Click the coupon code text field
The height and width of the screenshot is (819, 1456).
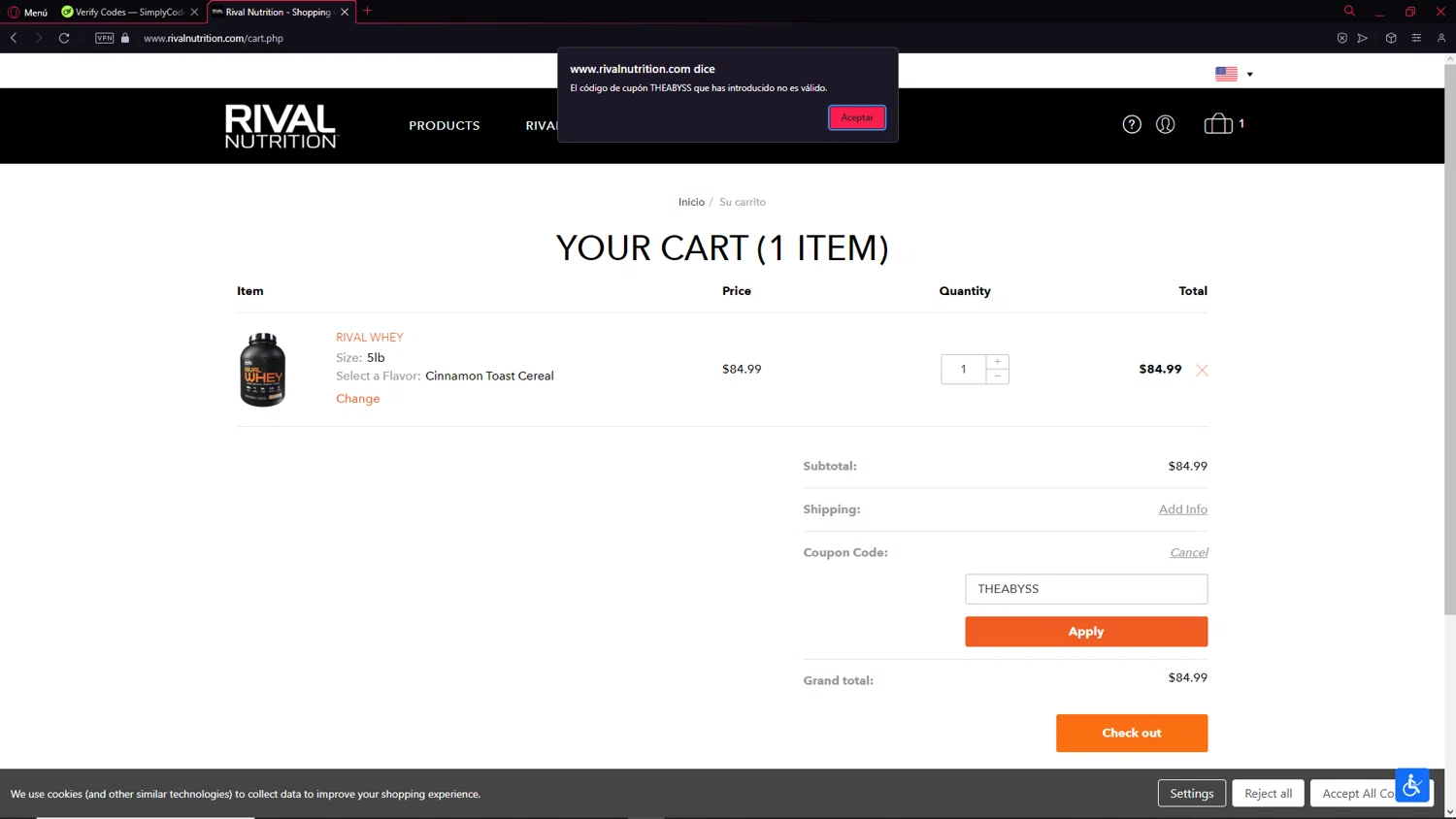1086,589
